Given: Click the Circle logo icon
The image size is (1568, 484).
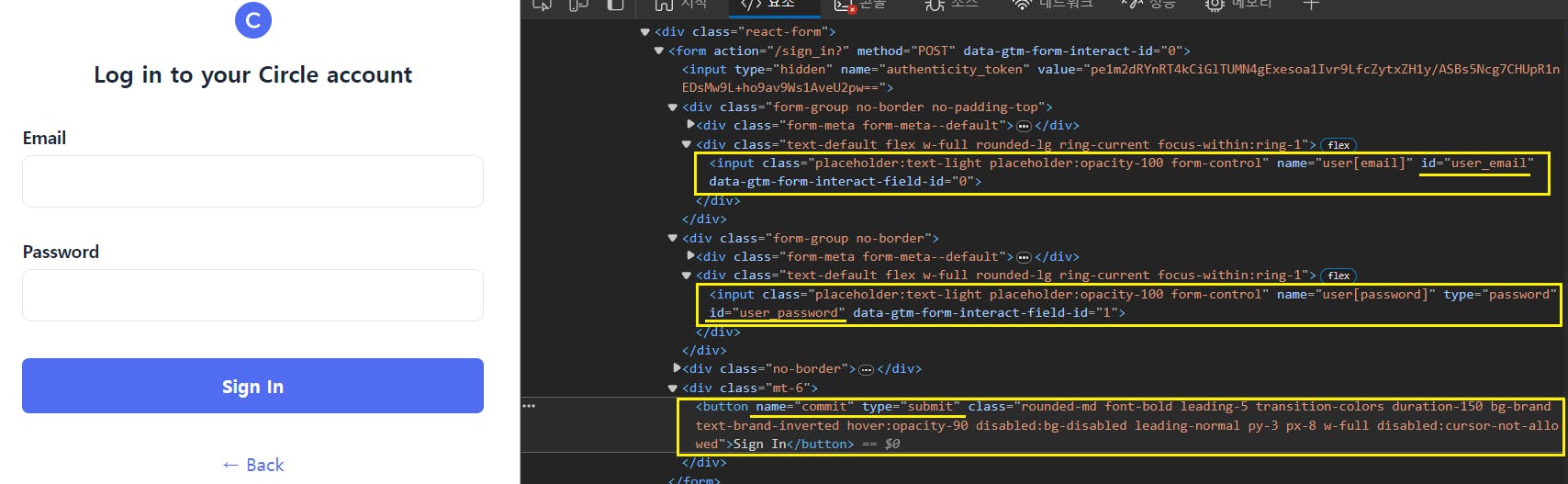Looking at the screenshot, I should (253, 20).
